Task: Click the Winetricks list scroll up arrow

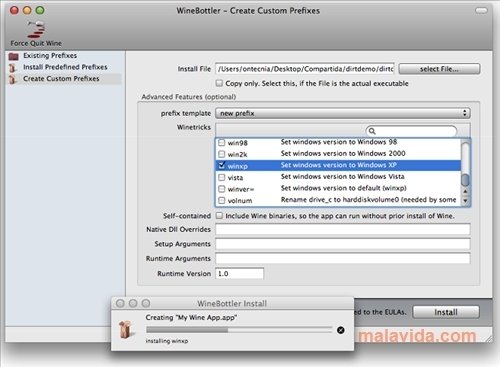Action: [465, 191]
